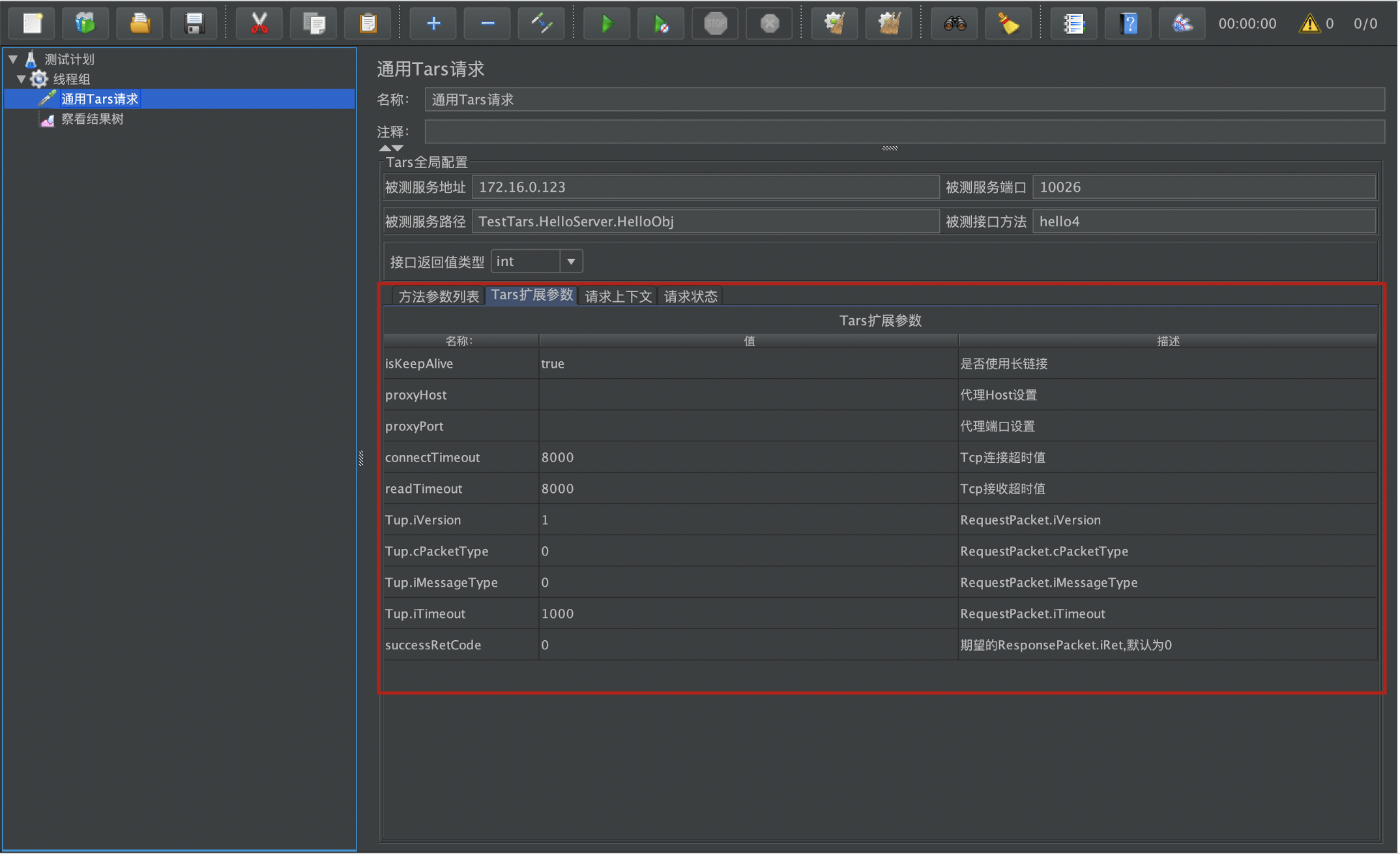Collapse the 线程组 tree node
This screenshot has height=854, width=1400.
pos(21,79)
